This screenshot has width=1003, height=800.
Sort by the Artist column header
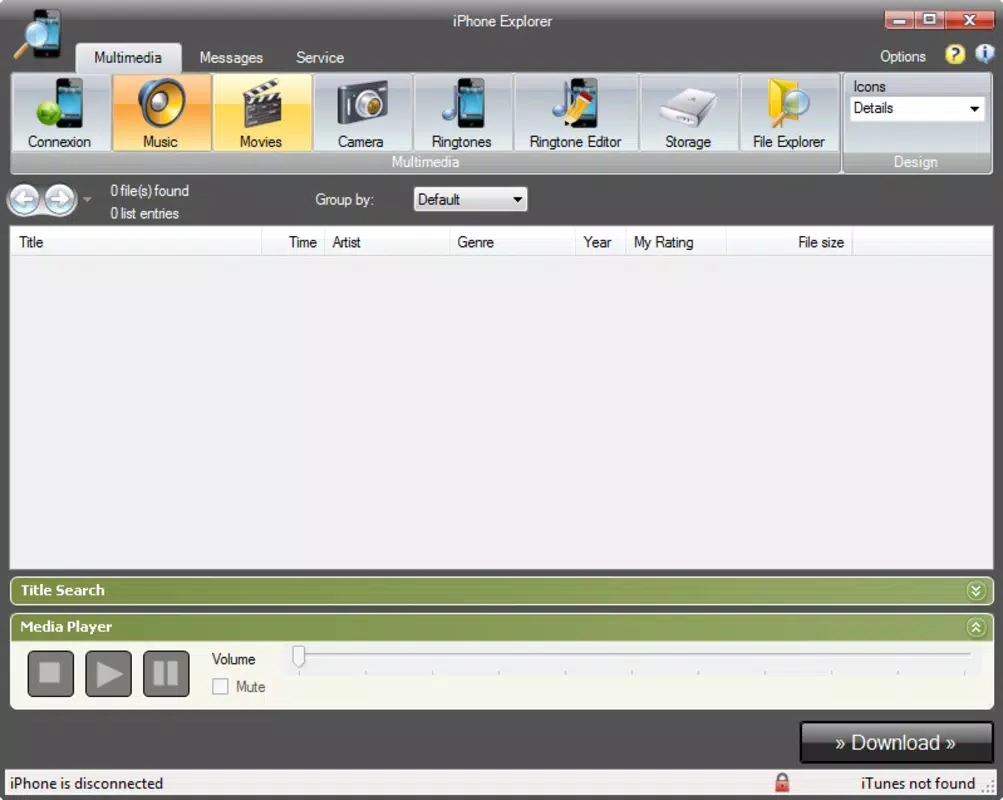pyautogui.click(x=387, y=242)
